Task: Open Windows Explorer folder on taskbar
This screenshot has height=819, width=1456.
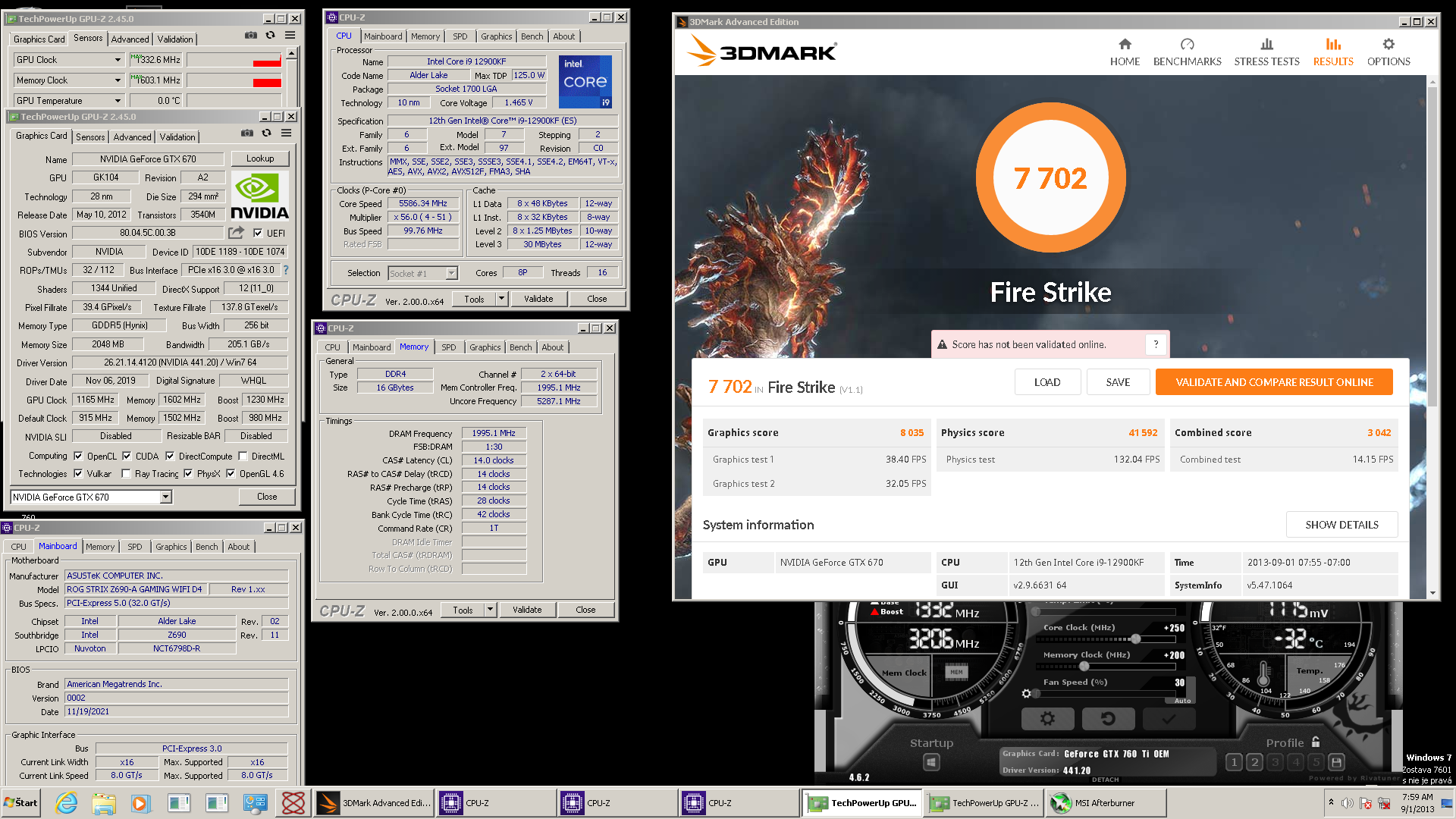Action: [x=104, y=803]
